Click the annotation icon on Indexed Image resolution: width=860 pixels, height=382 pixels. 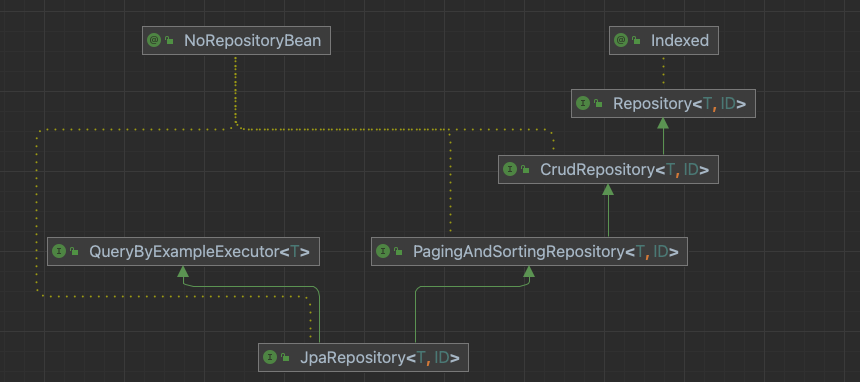621,40
